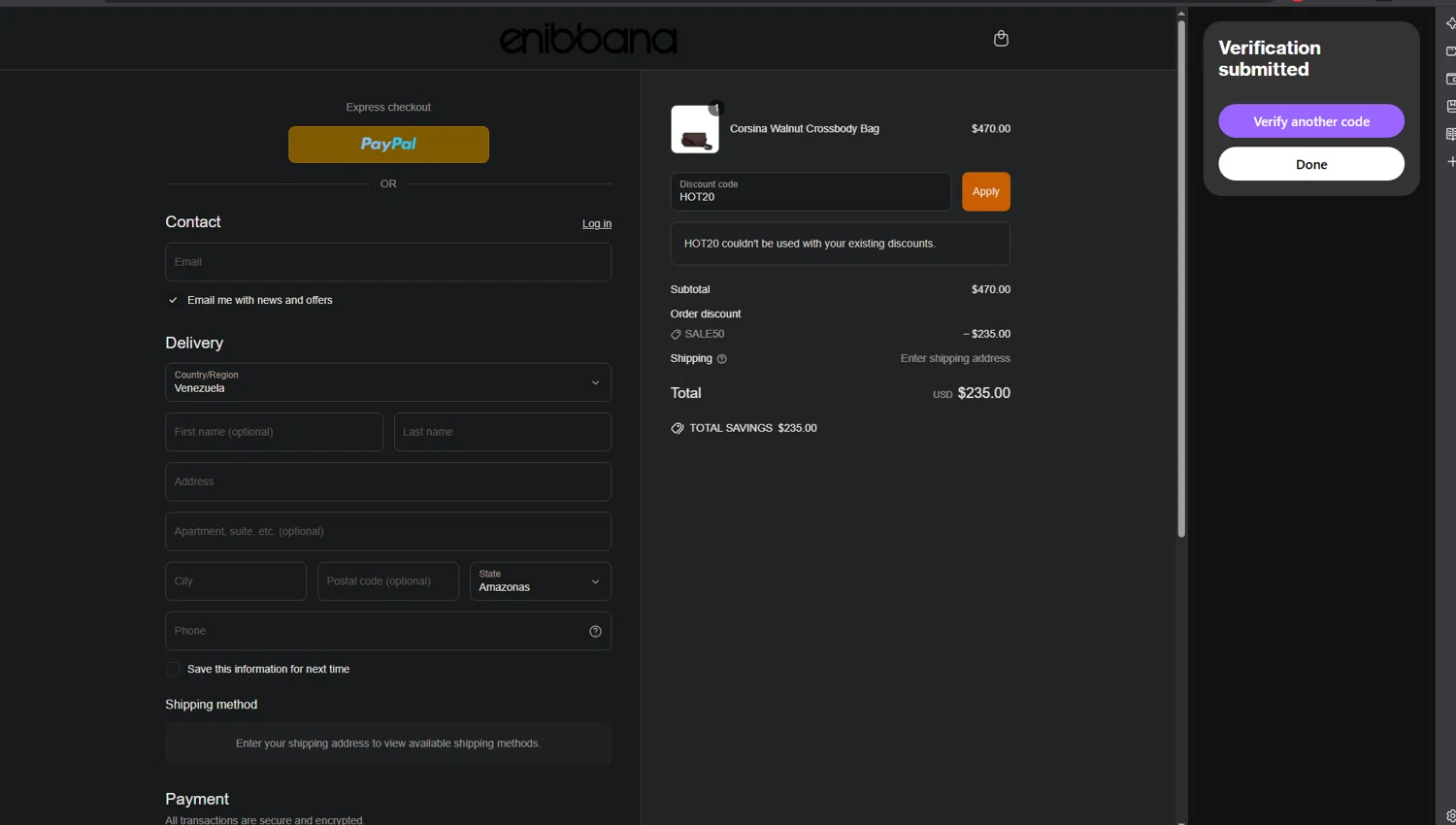Click Verify another code button
Viewport: 1456px width, 825px height.
[1311, 121]
